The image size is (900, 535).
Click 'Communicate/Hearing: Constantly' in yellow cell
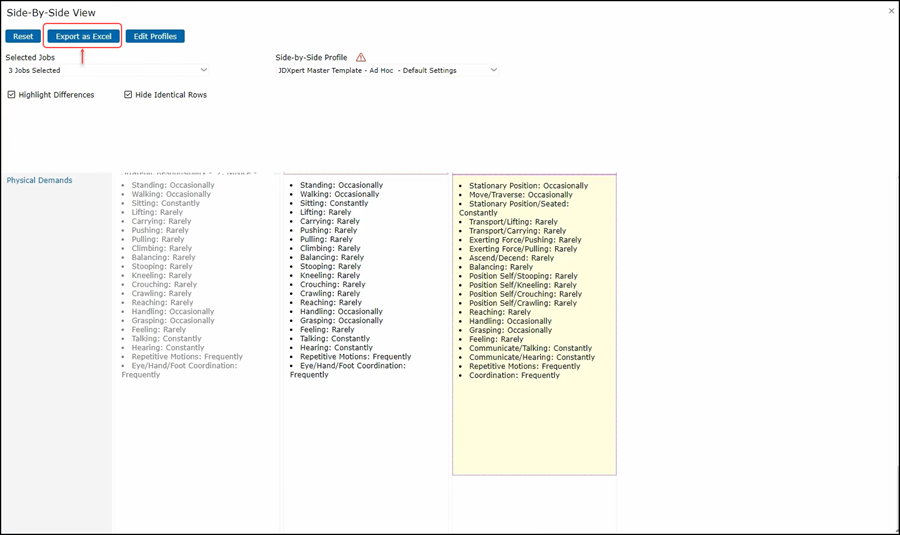coord(531,357)
